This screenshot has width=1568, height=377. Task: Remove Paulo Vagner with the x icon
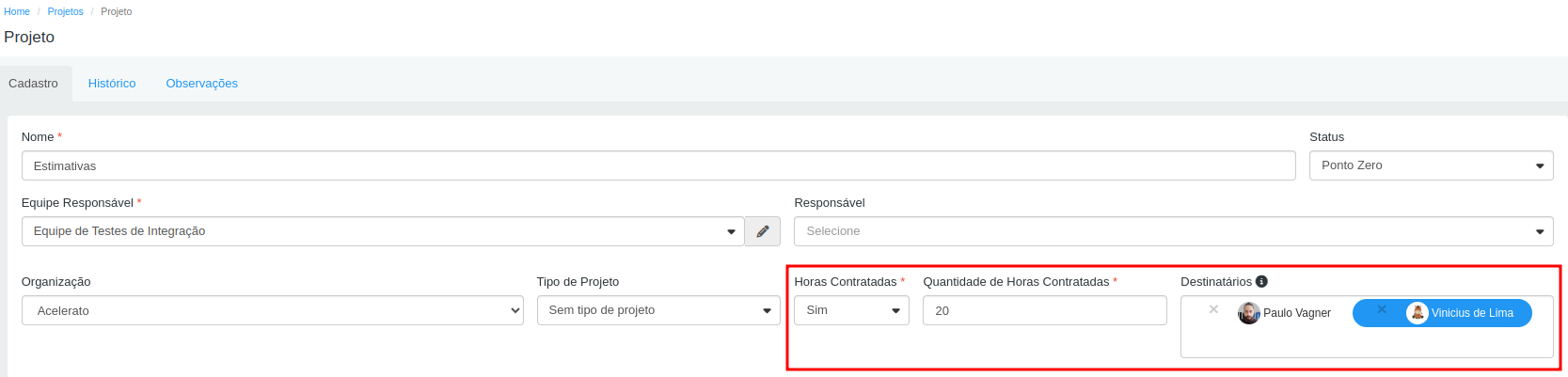coord(1213,309)
